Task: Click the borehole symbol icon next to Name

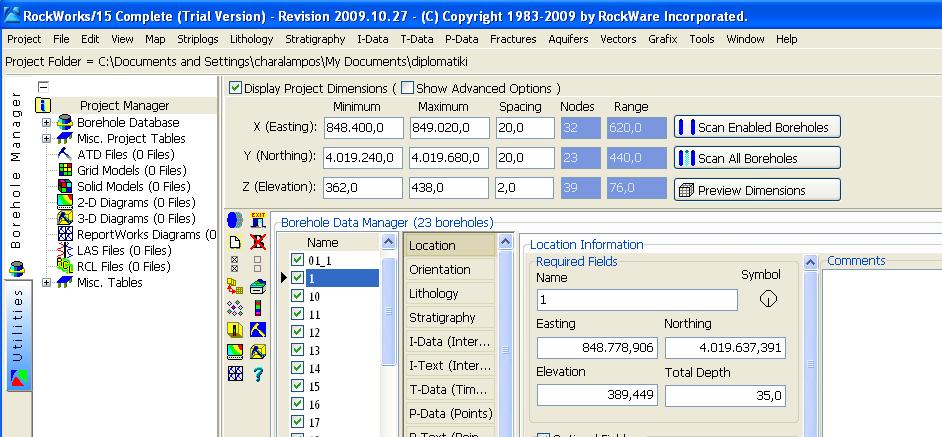Action: pos(768,299)
